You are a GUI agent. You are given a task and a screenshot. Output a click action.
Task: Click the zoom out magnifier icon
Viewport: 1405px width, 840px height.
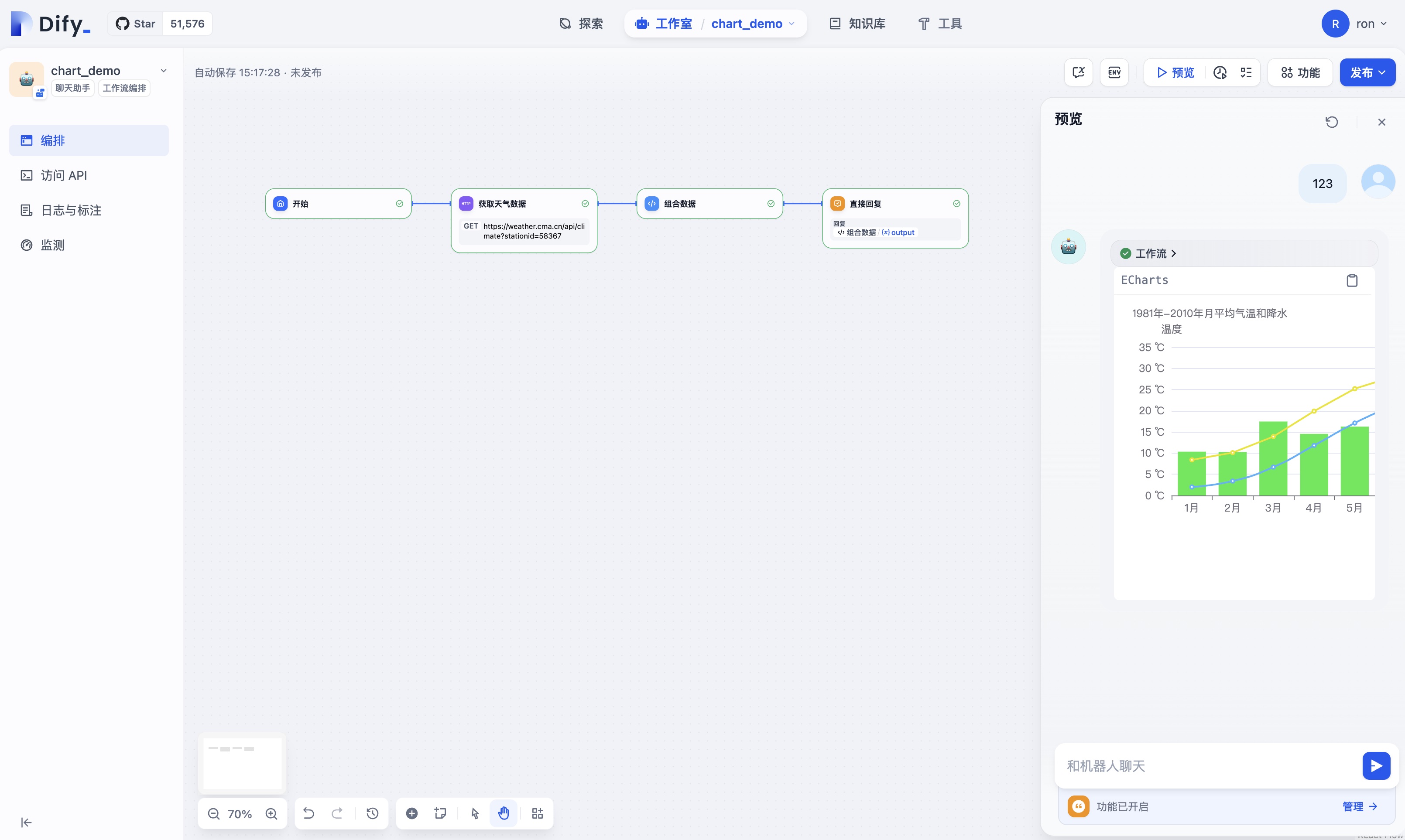point(213,813)
